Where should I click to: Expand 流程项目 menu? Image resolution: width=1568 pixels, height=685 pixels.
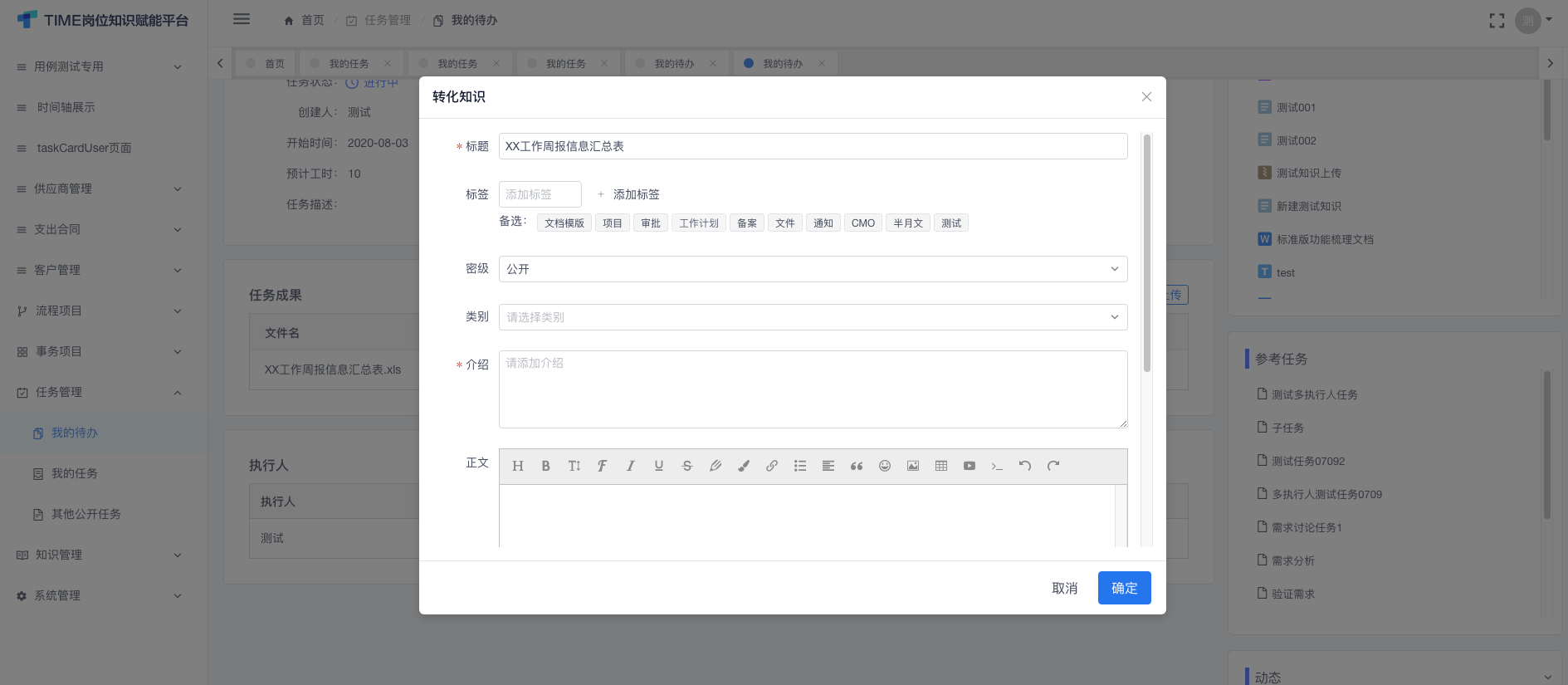point(104,311)
